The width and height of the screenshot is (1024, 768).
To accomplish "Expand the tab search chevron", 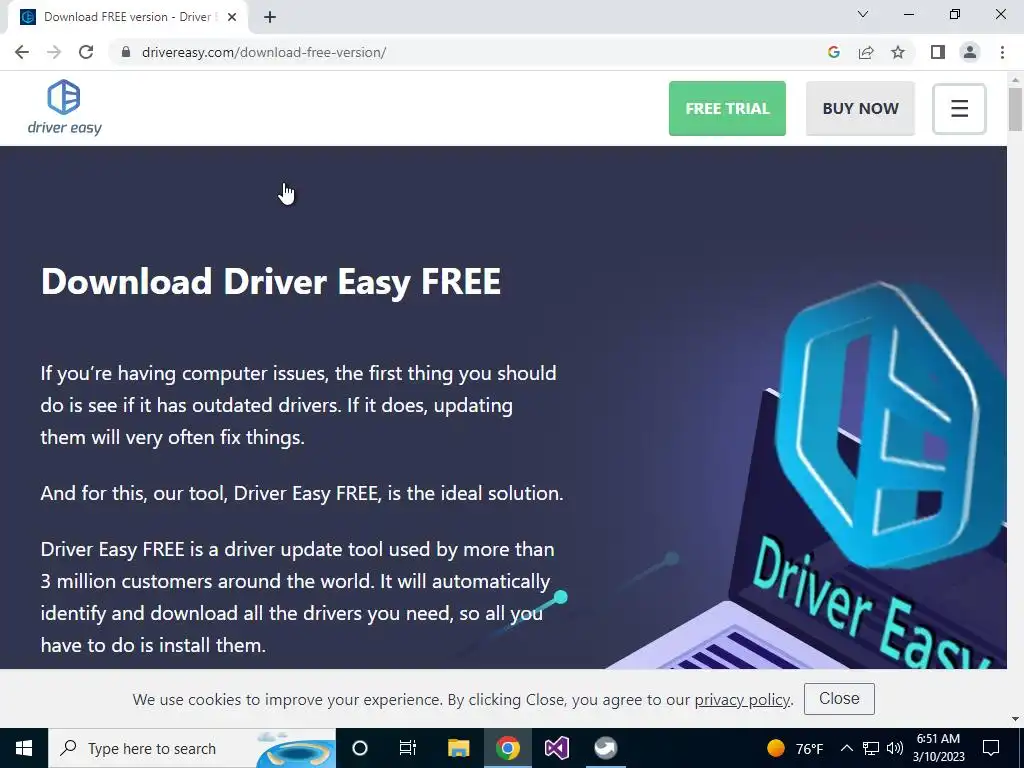I will [863, 14].
